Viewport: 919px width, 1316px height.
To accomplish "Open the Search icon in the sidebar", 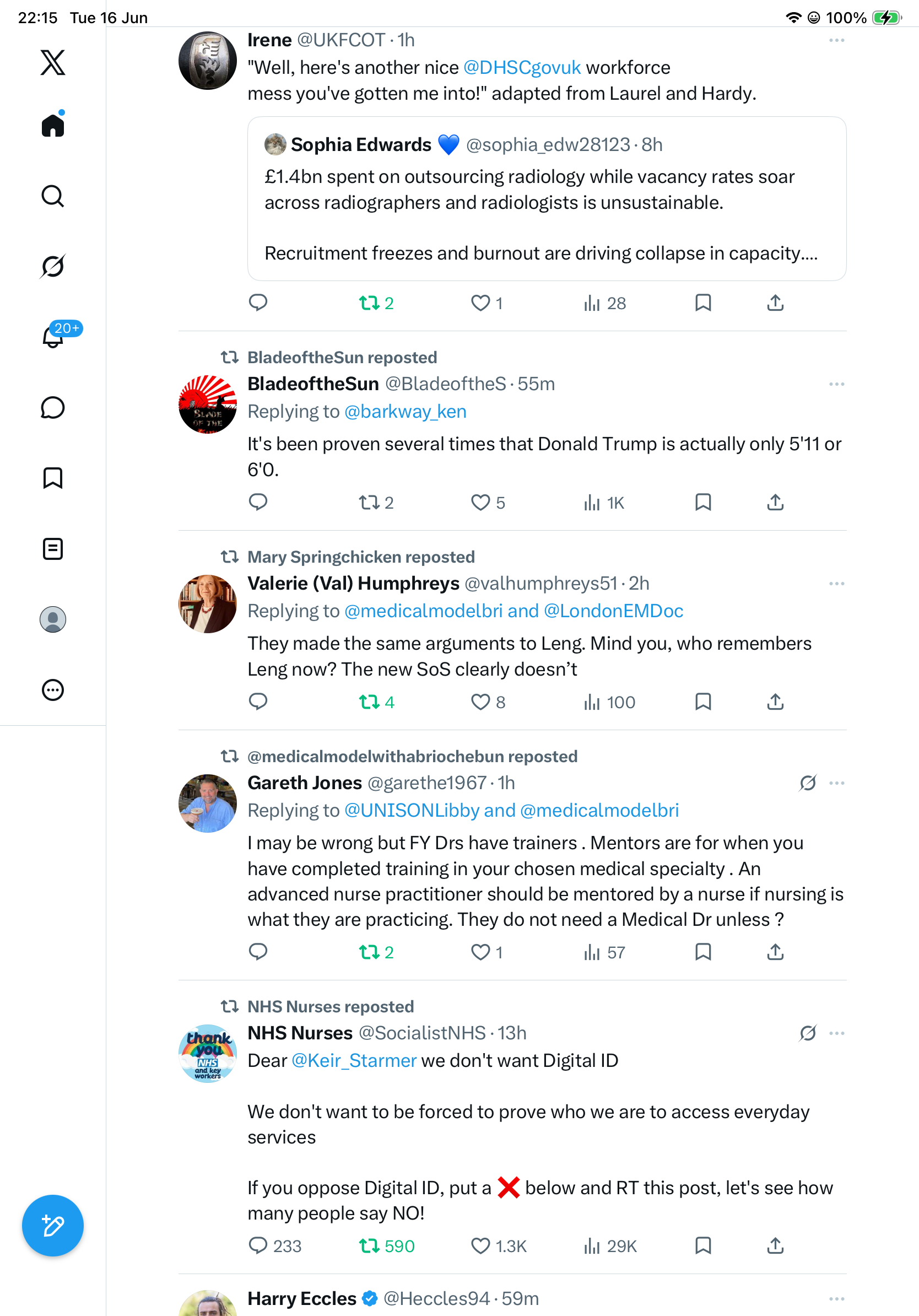I will coord(53,196).
